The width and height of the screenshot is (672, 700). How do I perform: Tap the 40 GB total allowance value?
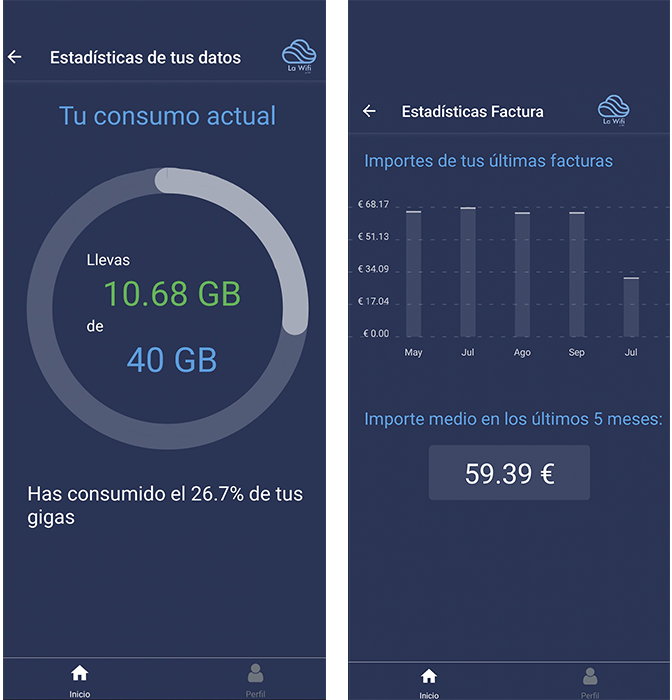tap(172, 360)
